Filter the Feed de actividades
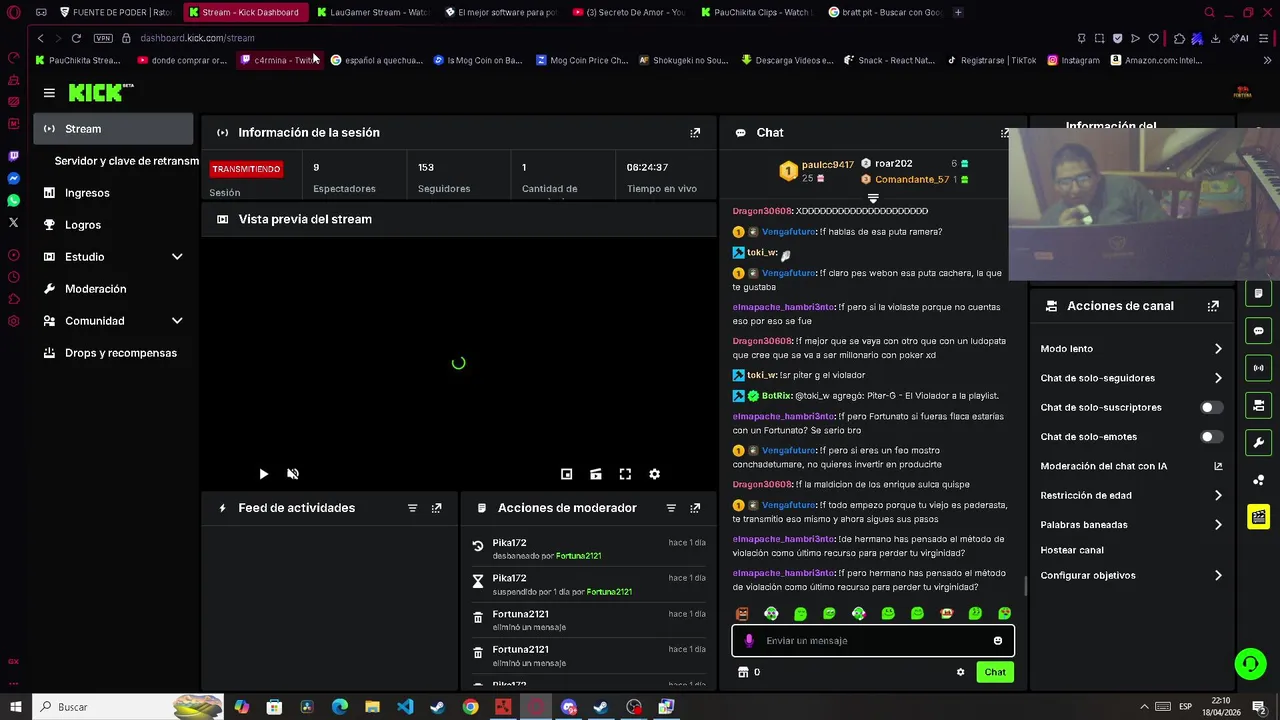Screen dimensions: 1280x720 coord(412,508)
